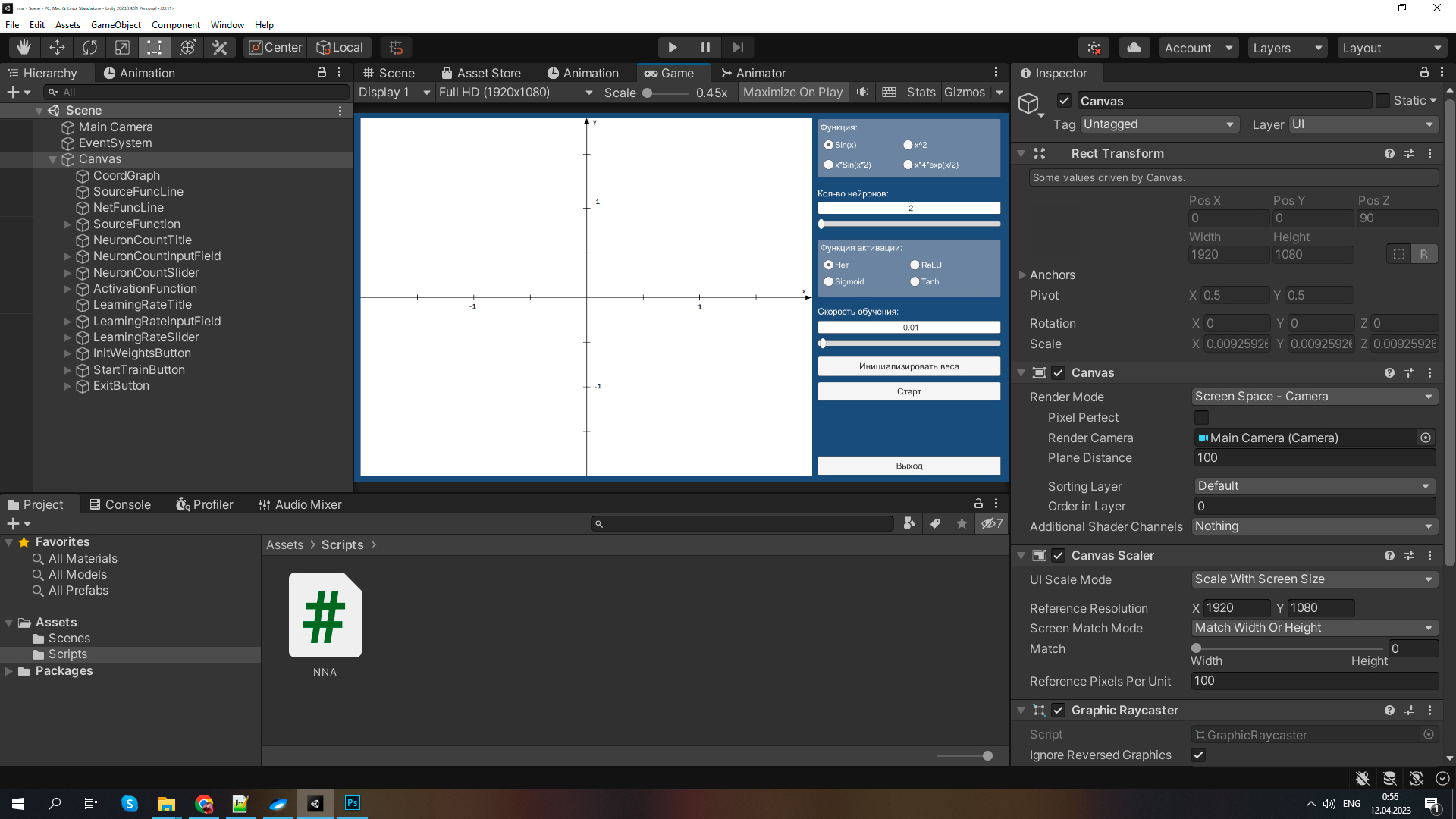Image resolution: width=1456 pixels, height=819 pixels.
Task: Lock the Hierarchy panel
Action: (x=322, y=72)
